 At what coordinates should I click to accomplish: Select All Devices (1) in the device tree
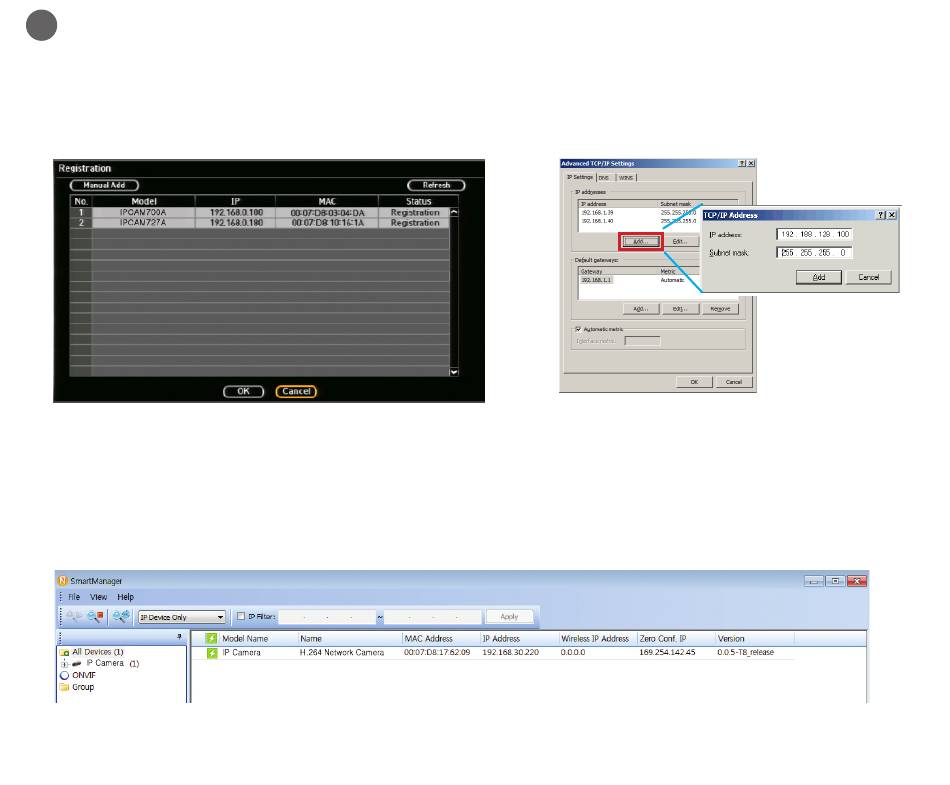point(98,652)
